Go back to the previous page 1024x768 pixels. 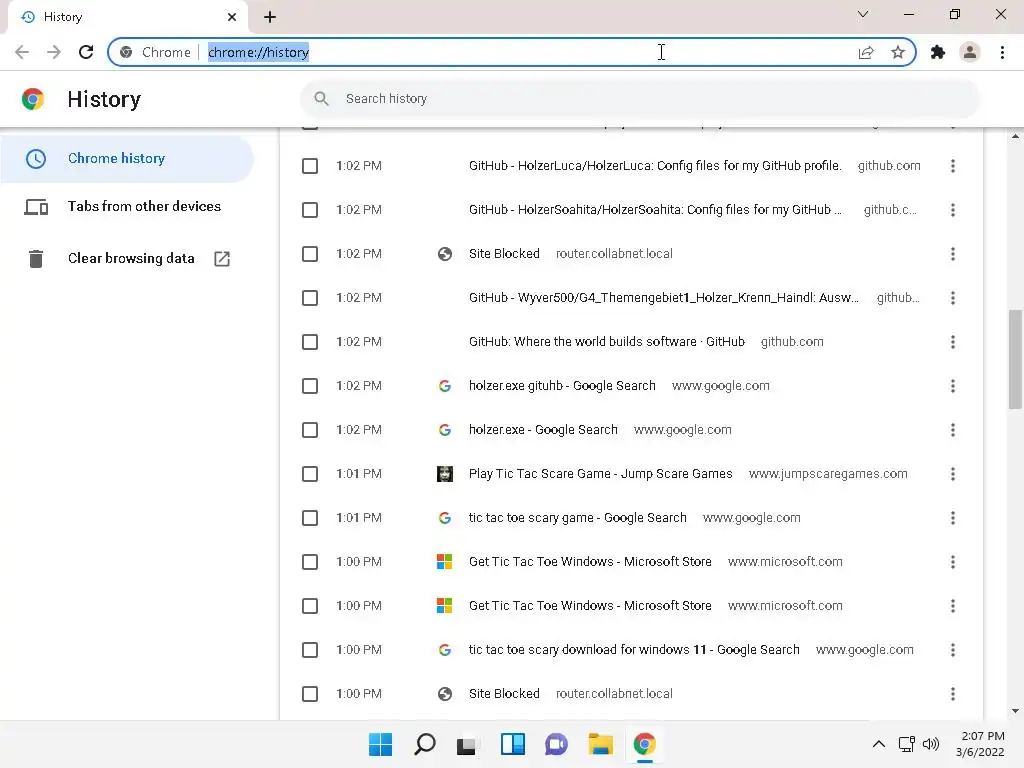tap(22, 52)
